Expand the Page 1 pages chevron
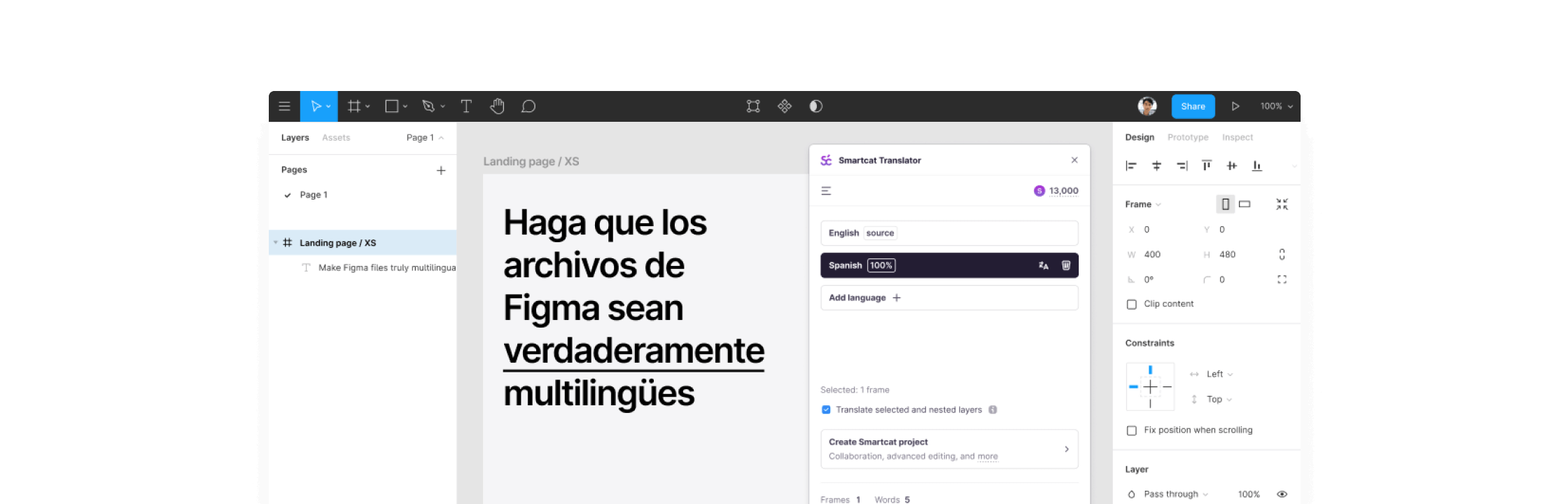 [x=441, y=138]
